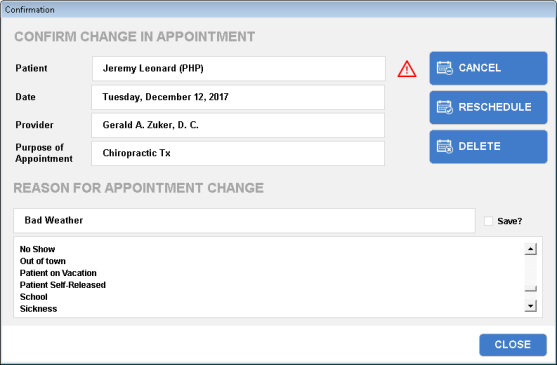Click the RESCHEDULE button label

tap(495, 107)
